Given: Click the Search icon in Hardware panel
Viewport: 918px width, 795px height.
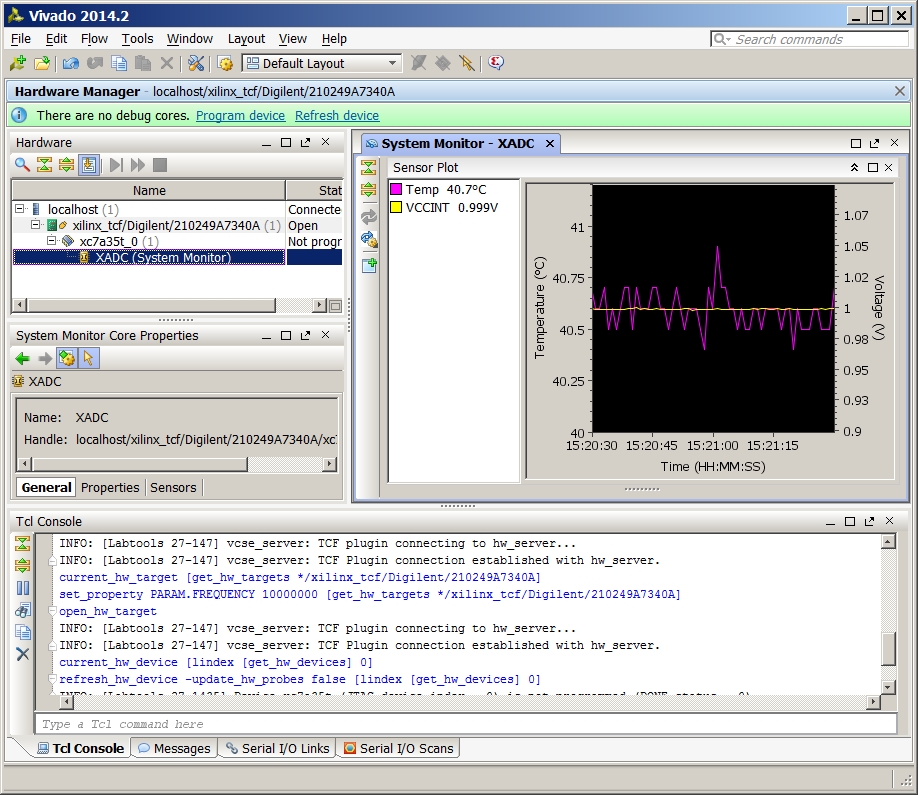Looking at the screenshot, I should pyautogui.click(x=22, y=165).
